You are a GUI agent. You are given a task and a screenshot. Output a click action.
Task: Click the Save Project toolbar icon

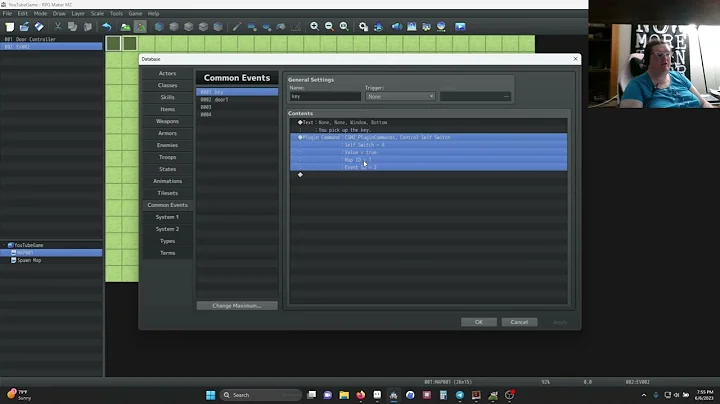[x=39, y=27]
